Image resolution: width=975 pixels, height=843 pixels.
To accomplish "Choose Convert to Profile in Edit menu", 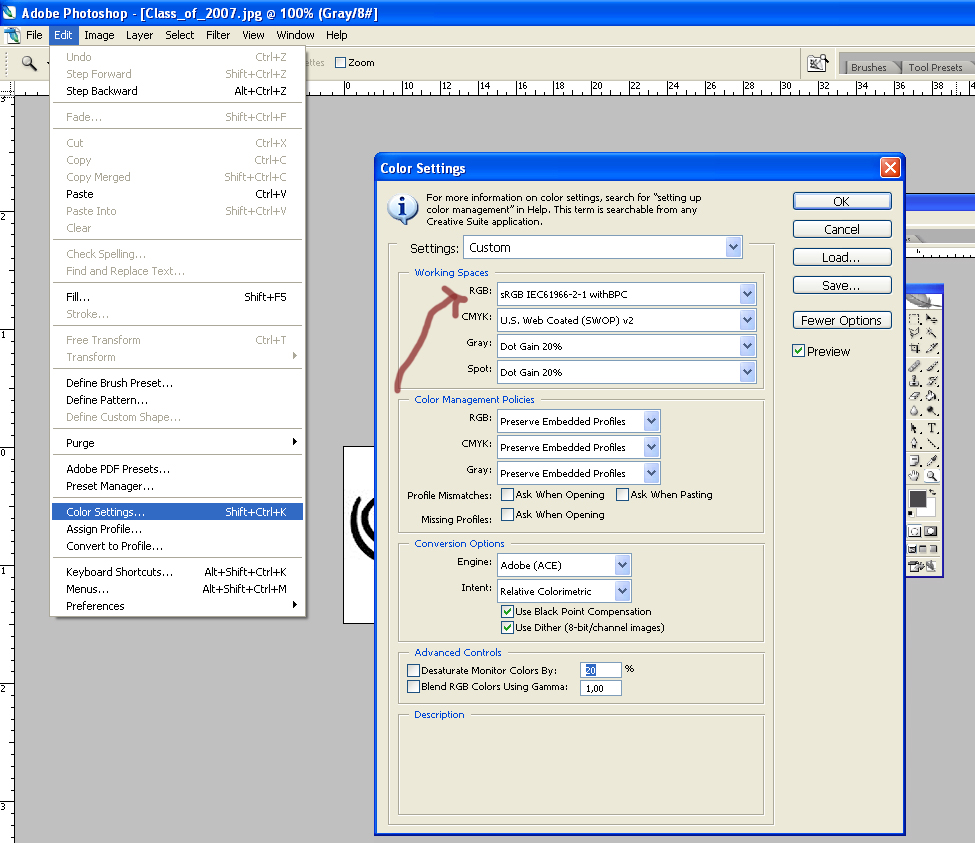I will pyautogui.click(x=177, y=546).
